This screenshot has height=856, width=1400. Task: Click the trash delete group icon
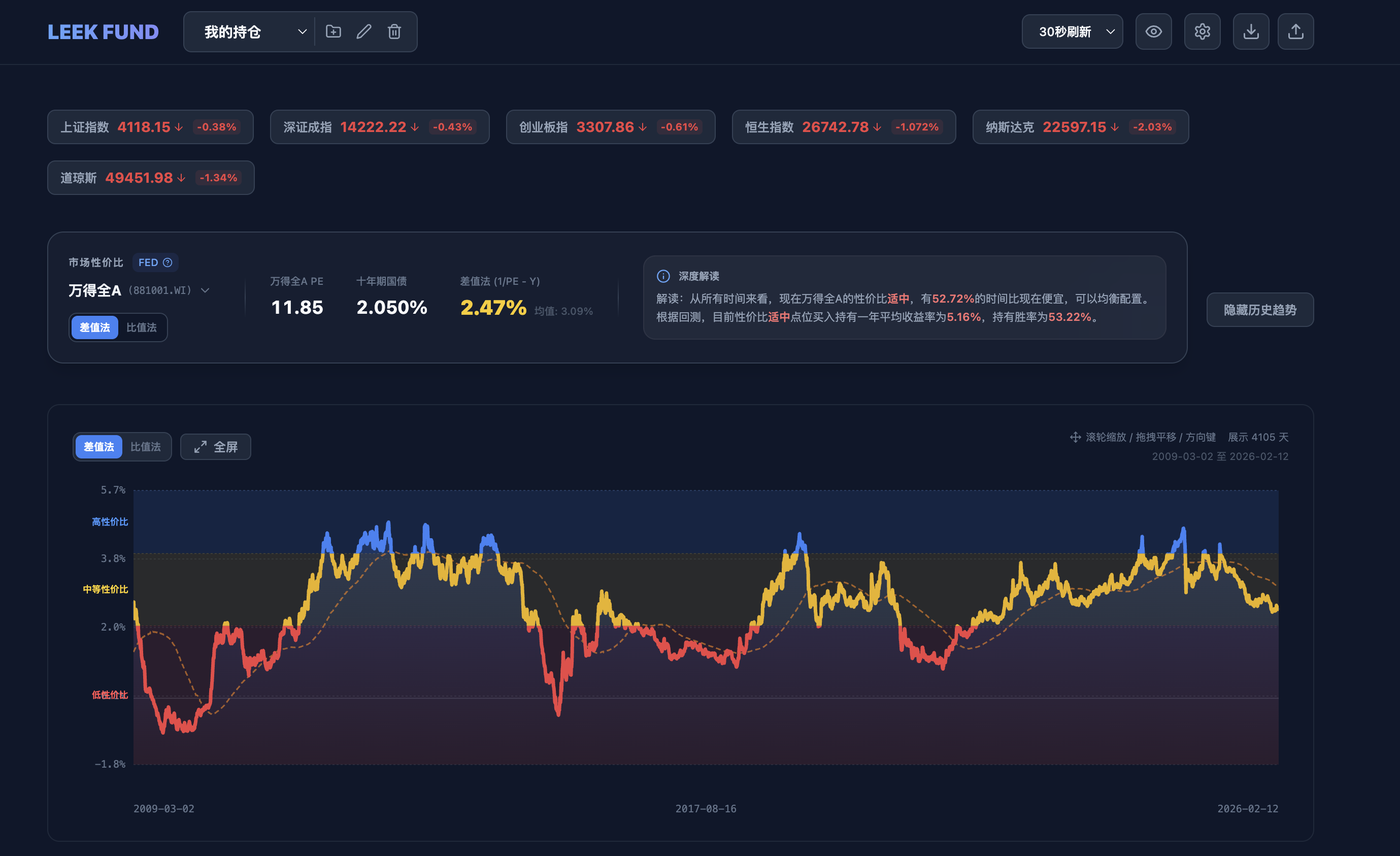click(394, 32)
